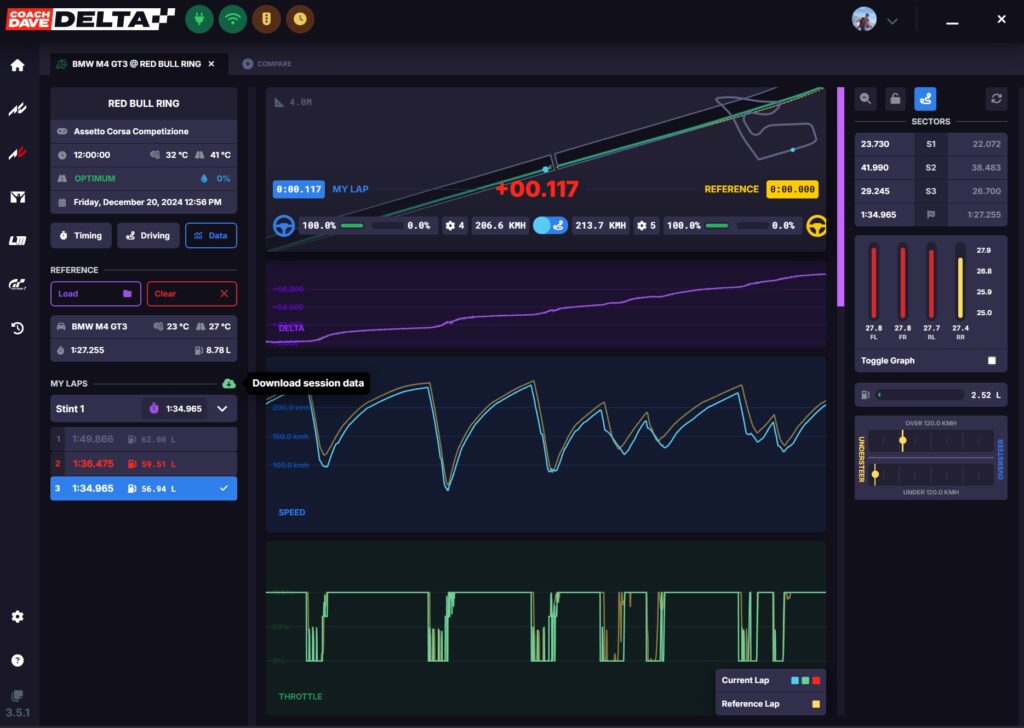Click the Clear reference button
1024x728 pixels.
pos(192,294)
